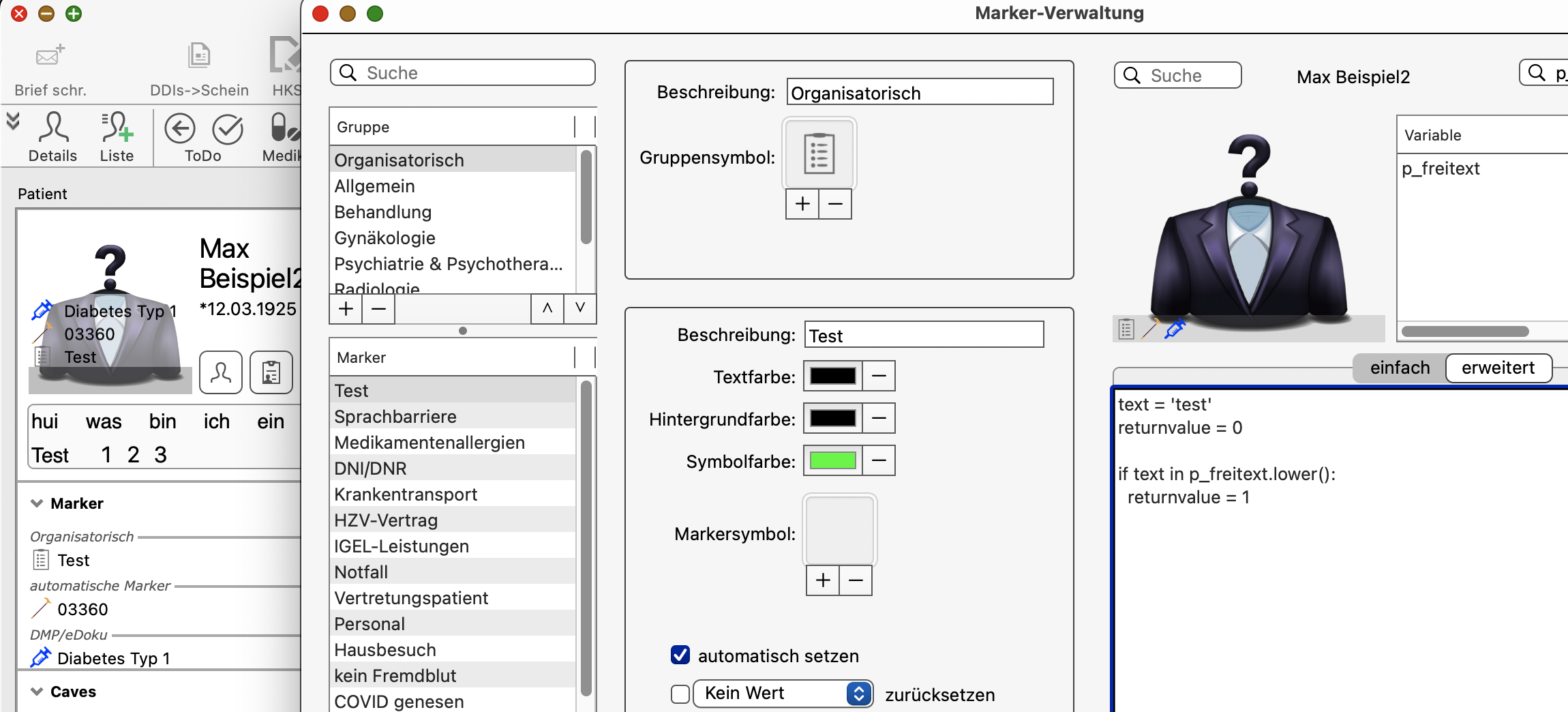Screen dimensions: 1568x712
Task: Remove the Markersymbol with minus button
Action: (x=856, y=580)
